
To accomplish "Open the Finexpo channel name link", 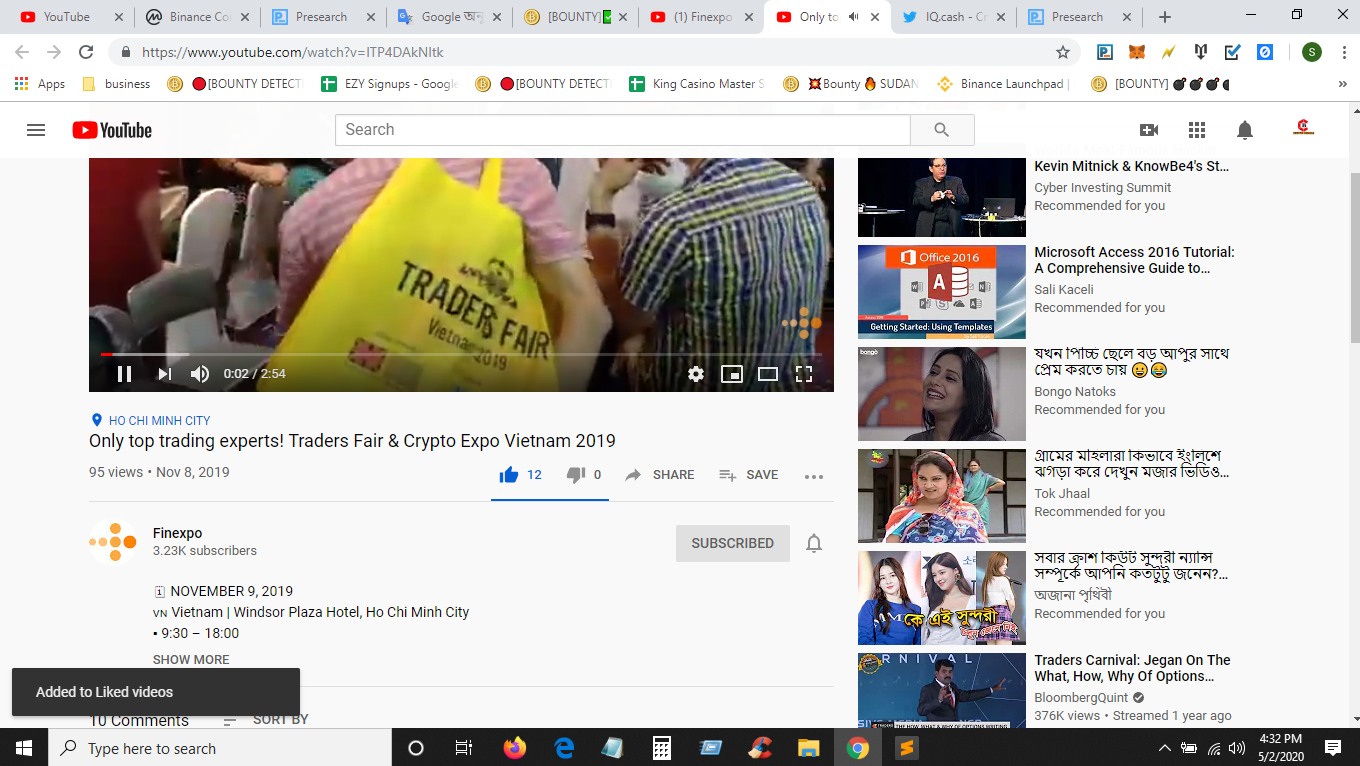I will pos(178,533).
